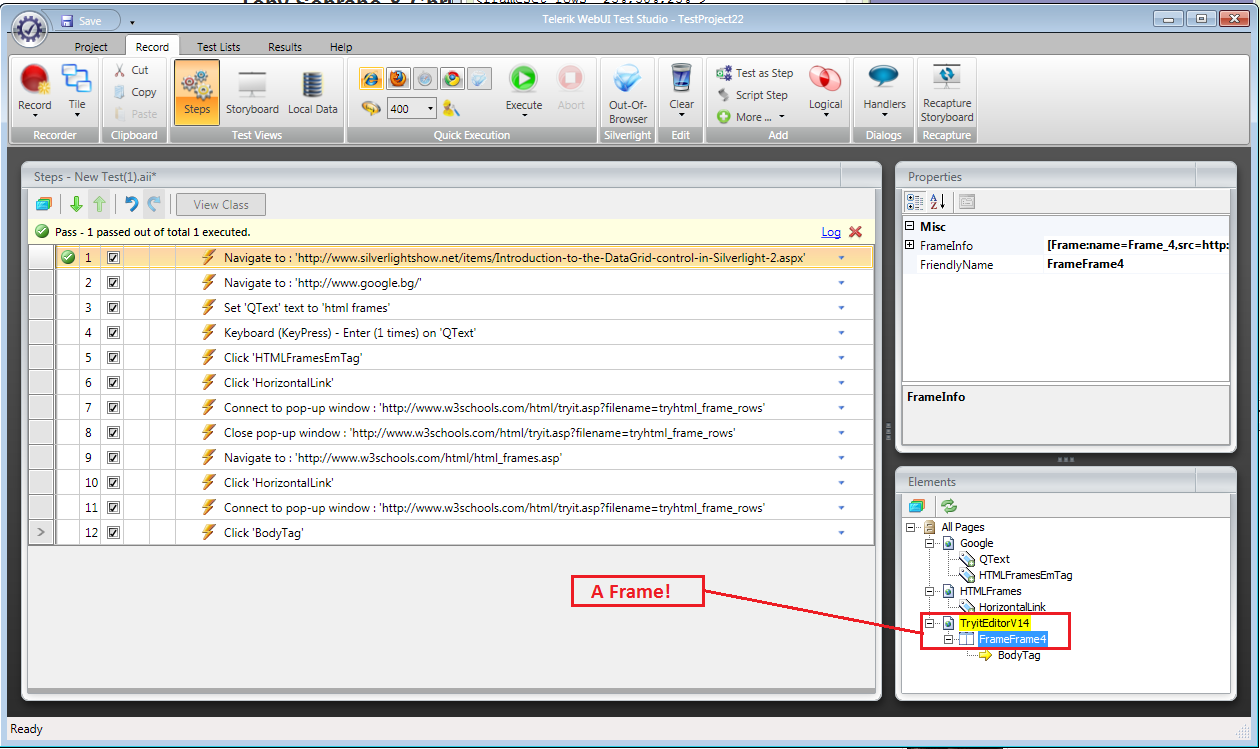Collapse the Google page node
The image size is (1260, 749).
[929, 543]
